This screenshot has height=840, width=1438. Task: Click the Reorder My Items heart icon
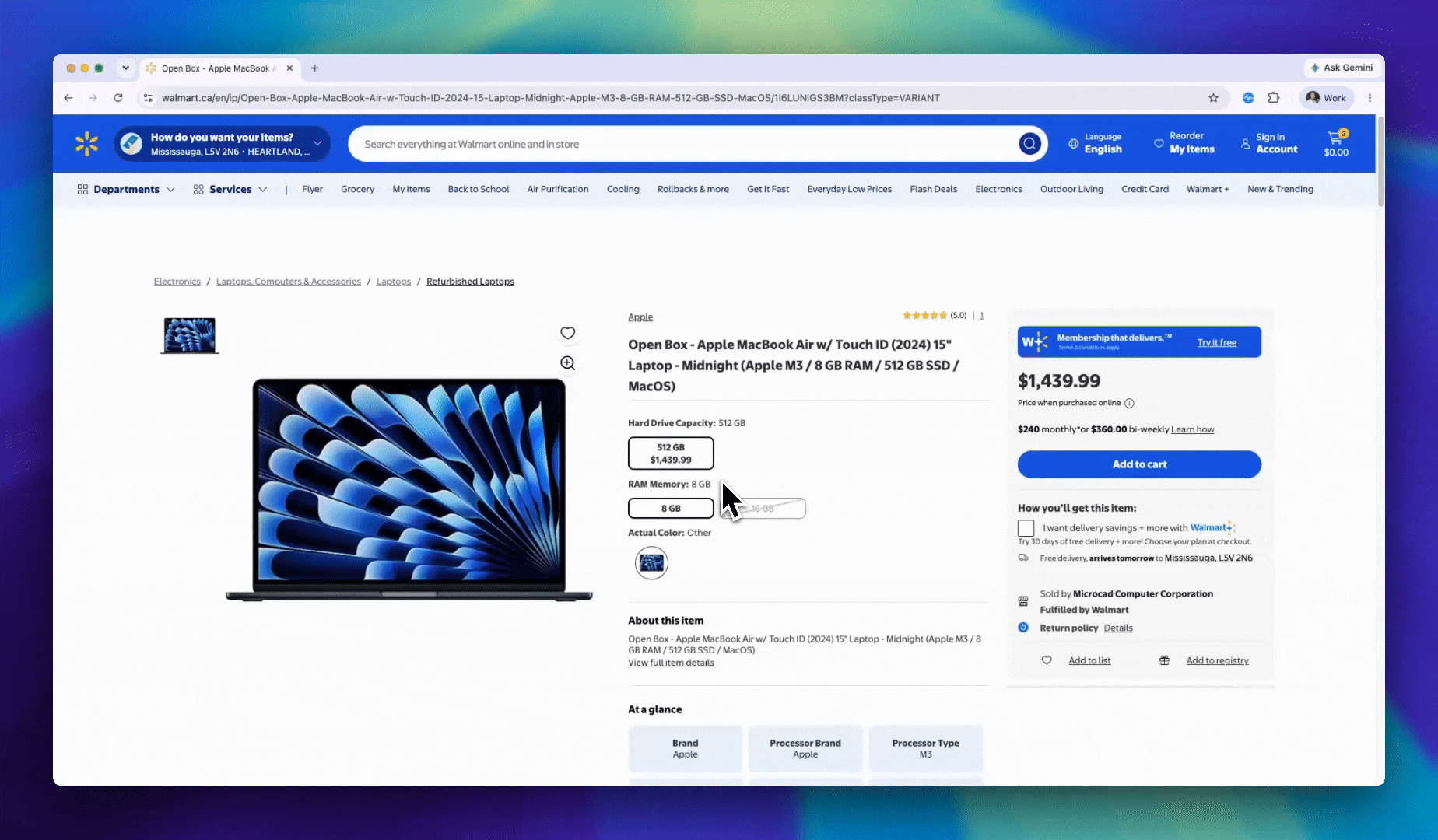(x=1159, y=144)
